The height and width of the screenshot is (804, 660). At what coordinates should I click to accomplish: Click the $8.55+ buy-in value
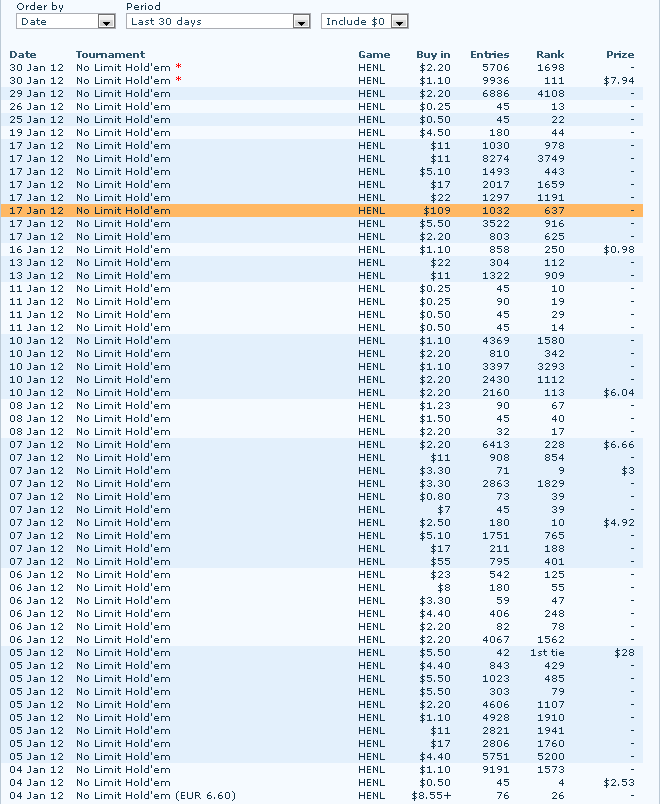pyautogui.click(x=431, y=795)
